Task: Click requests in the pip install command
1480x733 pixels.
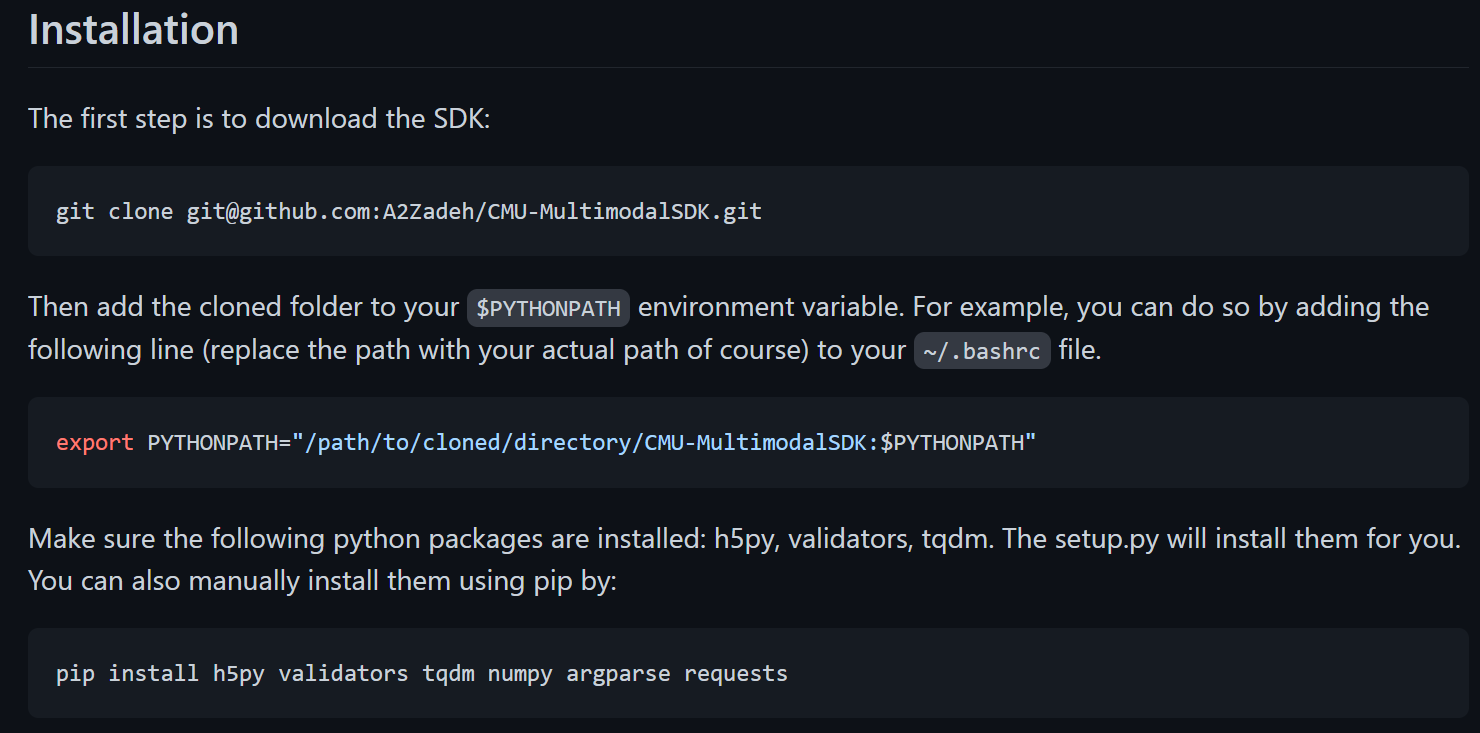Action: click(735, 674)
